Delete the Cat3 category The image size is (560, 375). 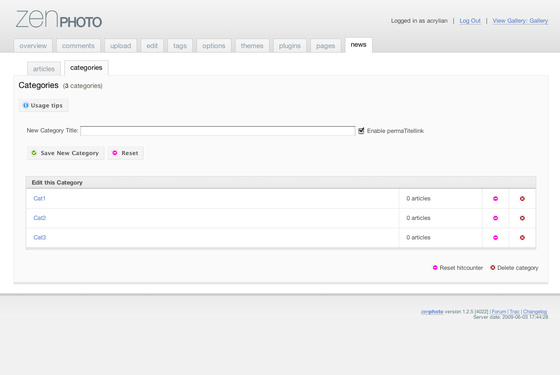(x=522, y=238)
